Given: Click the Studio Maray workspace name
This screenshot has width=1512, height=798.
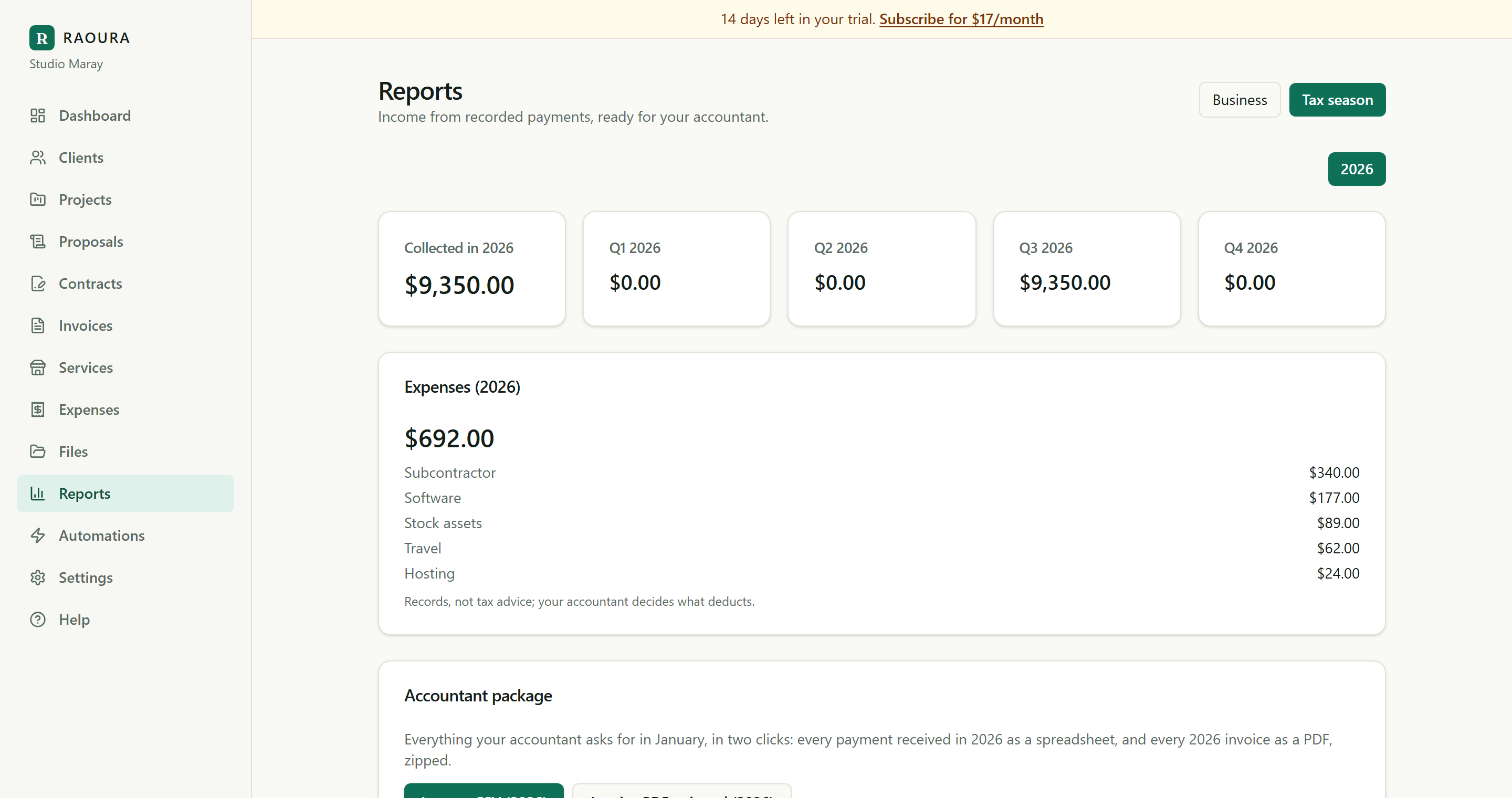Looking at the screenshot, I should 66,64.
